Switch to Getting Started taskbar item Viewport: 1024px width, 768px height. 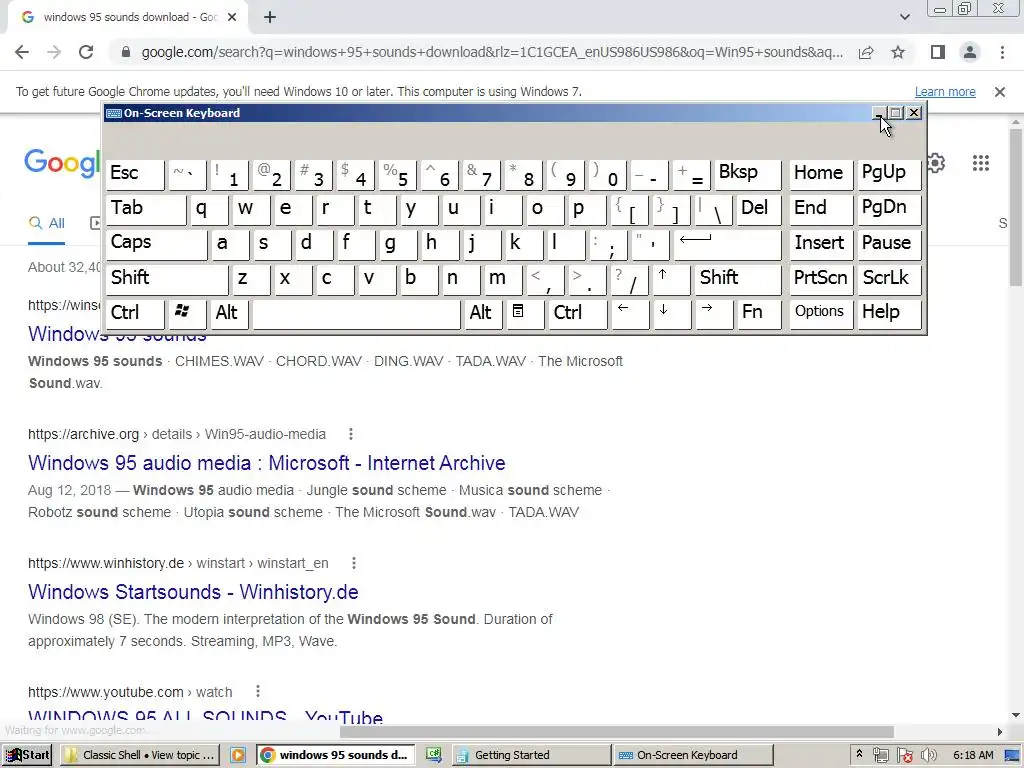(531, 756)
